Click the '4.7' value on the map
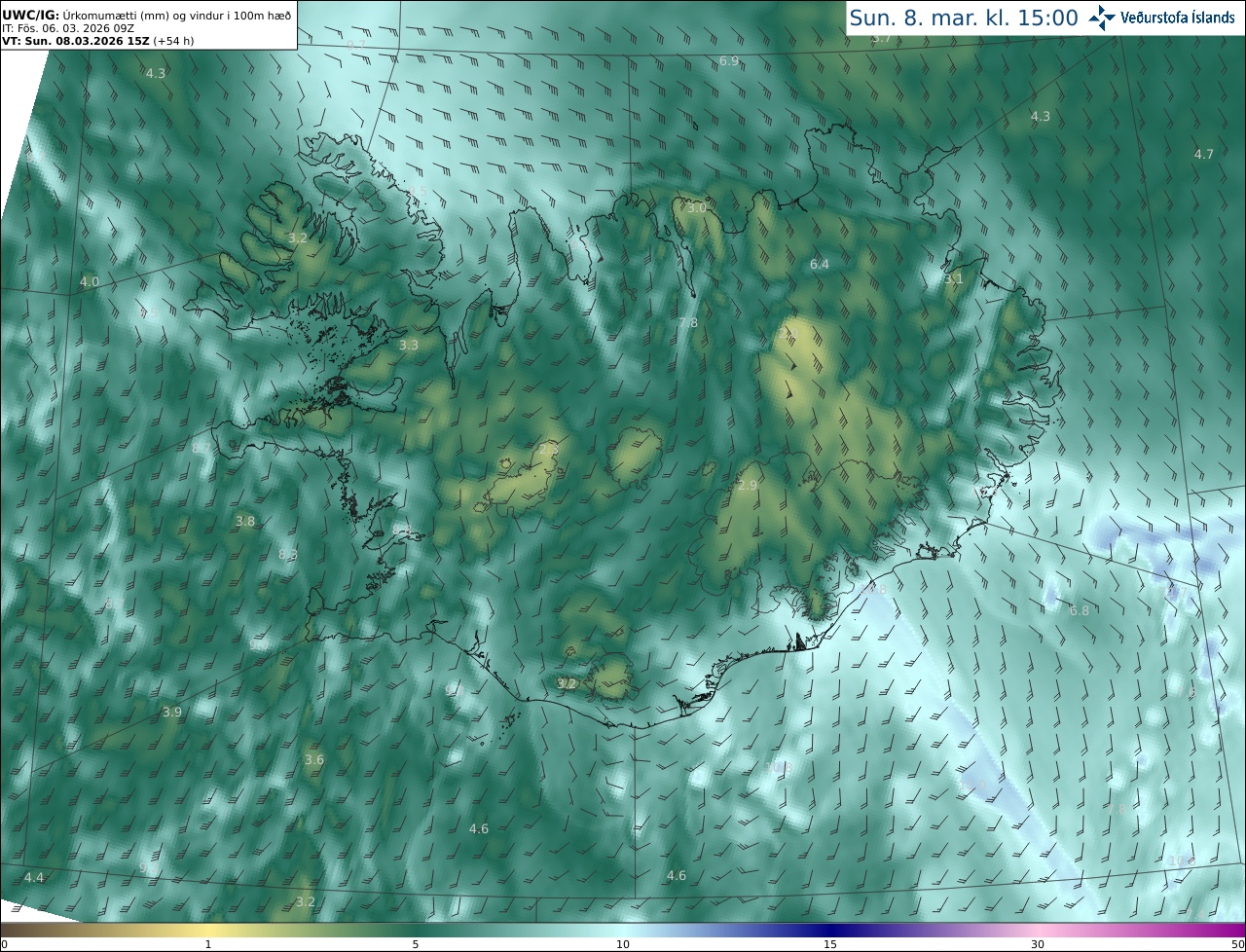Image resolution: width=1246 pixels, height=952 pixels. [1204, 155]
